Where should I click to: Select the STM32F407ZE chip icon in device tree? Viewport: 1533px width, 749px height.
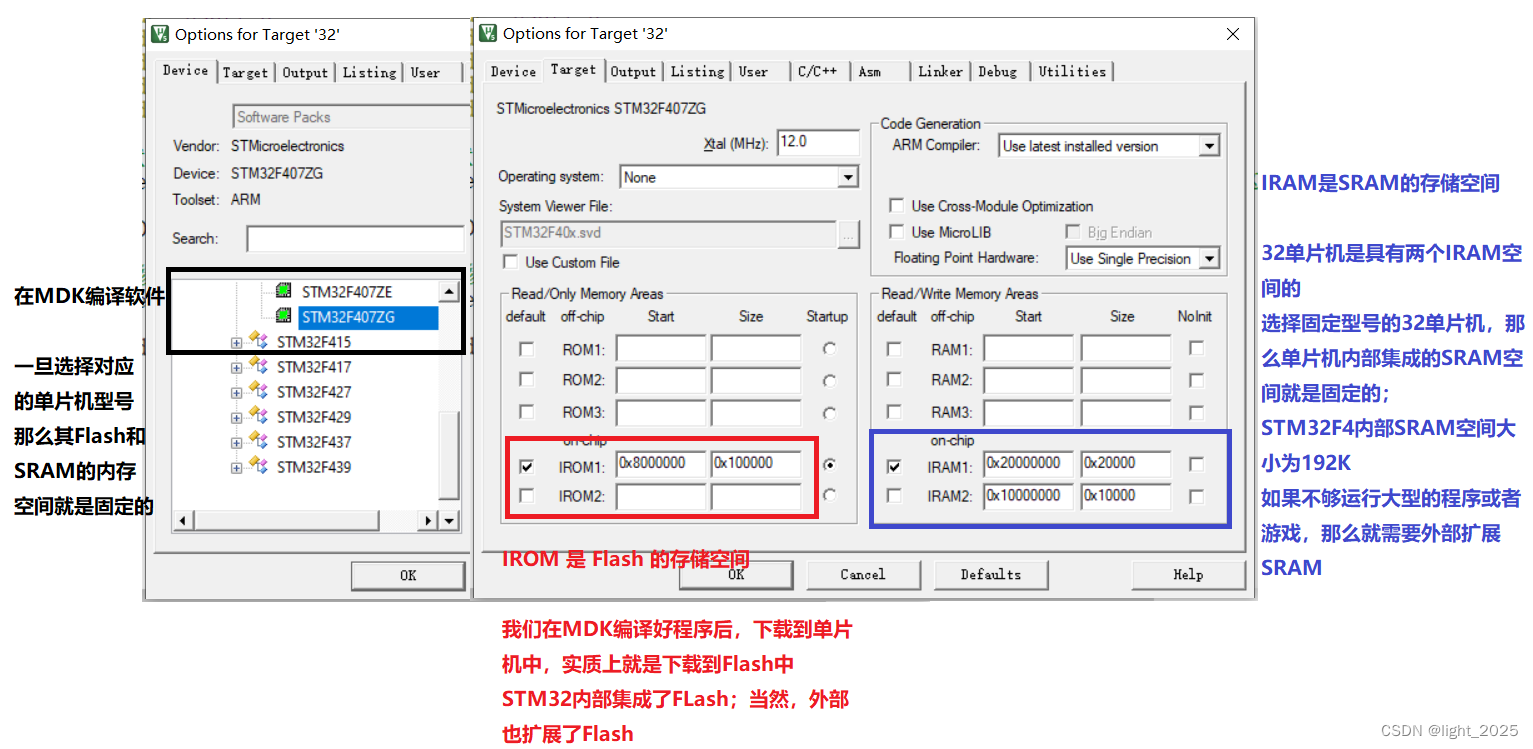pyautogui.click(x=284, y=292)
